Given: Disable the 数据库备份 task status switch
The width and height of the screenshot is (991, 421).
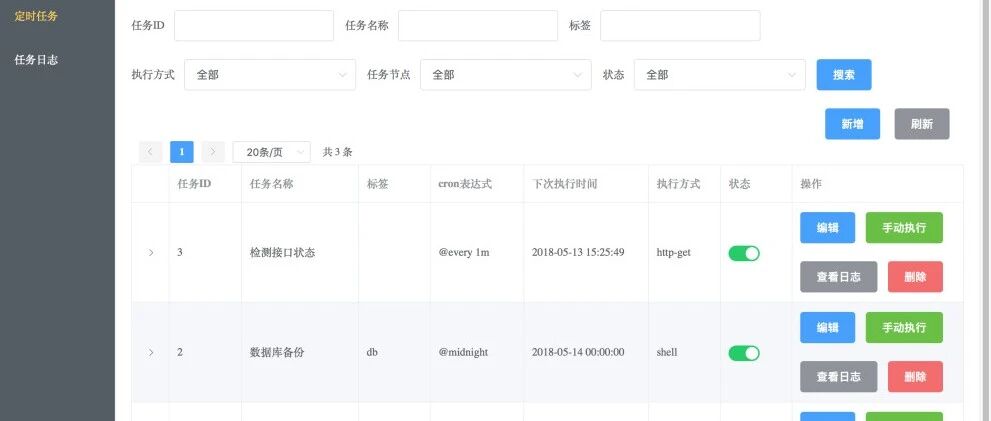Looking at the screenshot, I should pyautogui.click(x=744, y=353).
